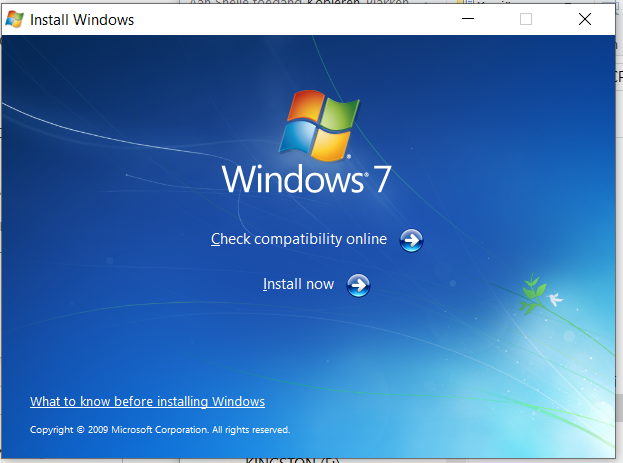This screenshot has width=623, height=463.
Task: Click the Install now arrow icon
Action: click(x=358, y=285)
